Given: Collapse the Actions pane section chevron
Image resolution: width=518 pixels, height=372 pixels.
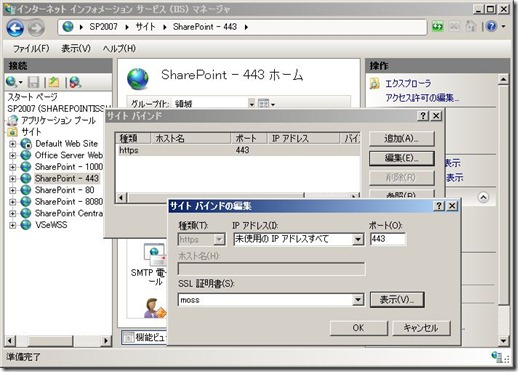Looking at the screenshot, I should click(483, 197).
